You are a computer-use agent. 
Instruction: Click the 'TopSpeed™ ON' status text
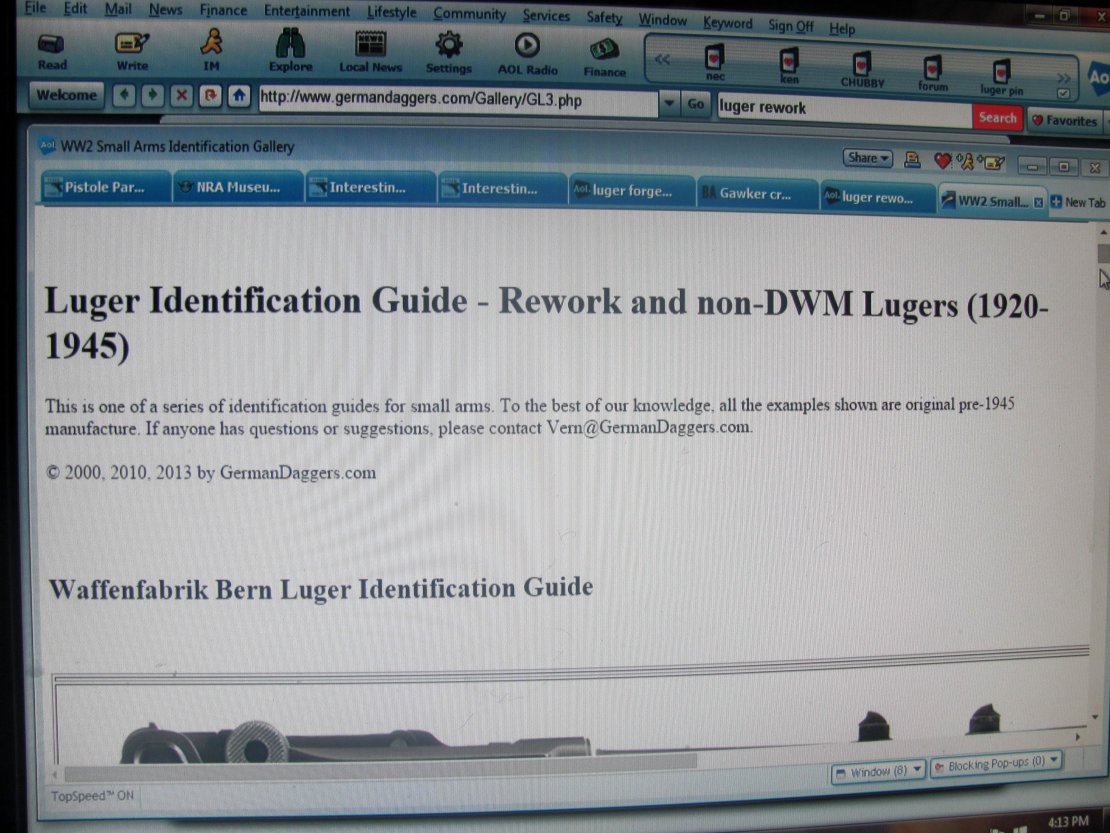92,795
